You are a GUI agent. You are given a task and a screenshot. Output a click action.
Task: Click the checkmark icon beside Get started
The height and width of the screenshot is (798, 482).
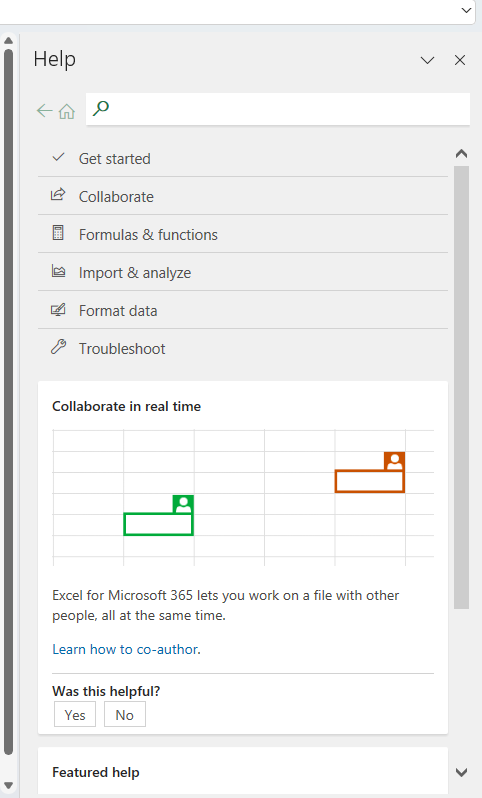coord(59,157)
